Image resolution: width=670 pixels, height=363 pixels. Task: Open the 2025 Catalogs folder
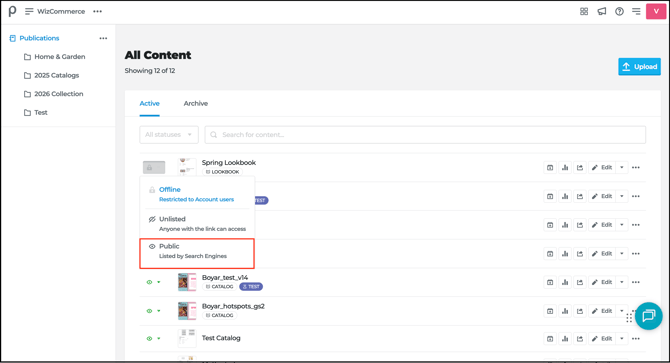pos(52,76)
